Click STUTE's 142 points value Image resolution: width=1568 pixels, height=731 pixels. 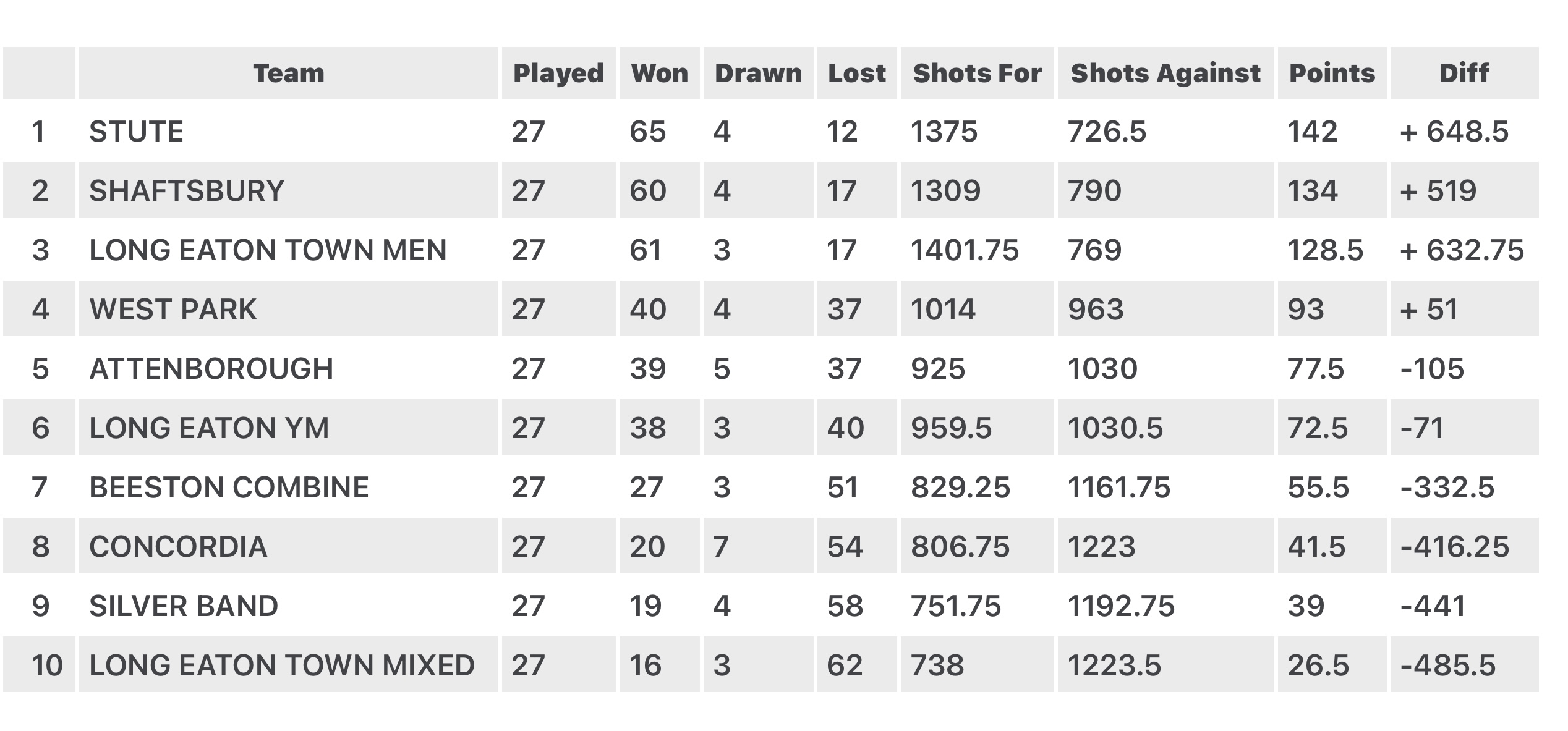pos(1312,131)
